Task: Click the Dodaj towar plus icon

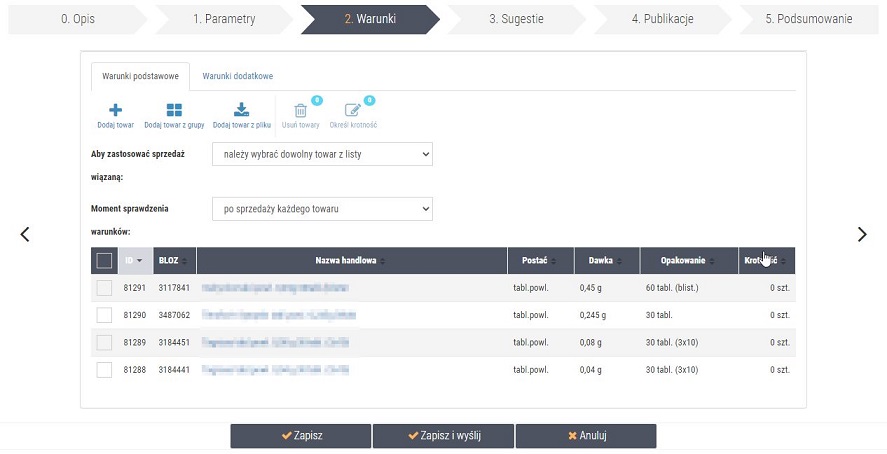Action: (115, 110)
